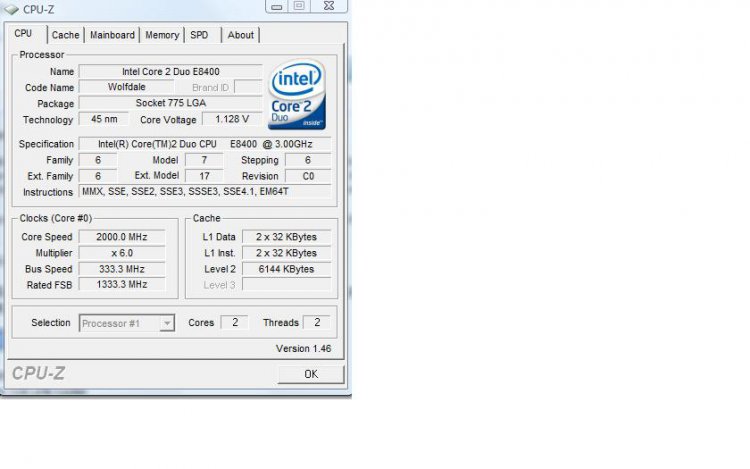Open the About tab
The image size is (750, 469).
pyautogui.click(x=241, y=35)
